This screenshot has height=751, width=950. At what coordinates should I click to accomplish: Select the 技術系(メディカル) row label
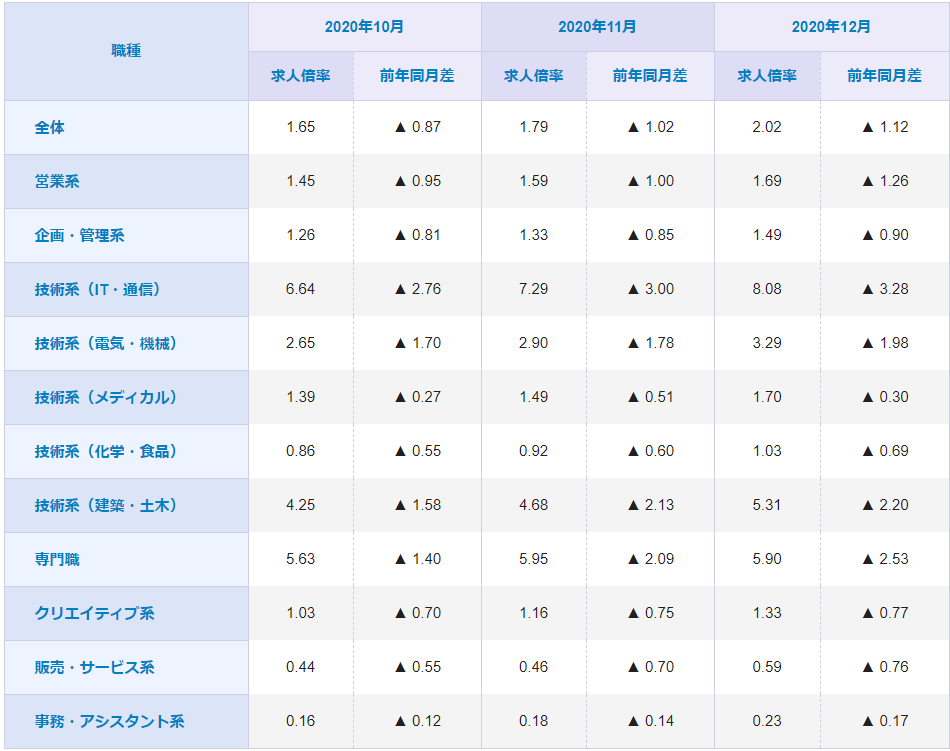(106, 397)
